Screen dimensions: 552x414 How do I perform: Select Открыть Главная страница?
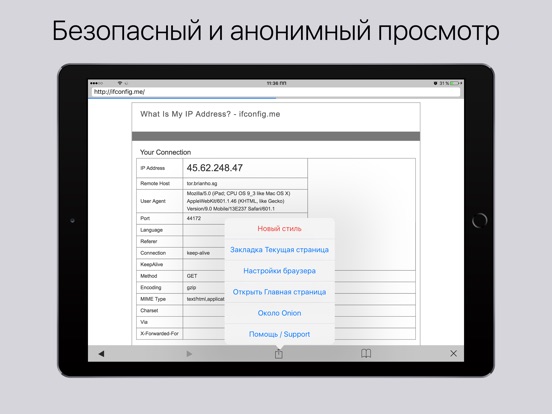[279, 292]
